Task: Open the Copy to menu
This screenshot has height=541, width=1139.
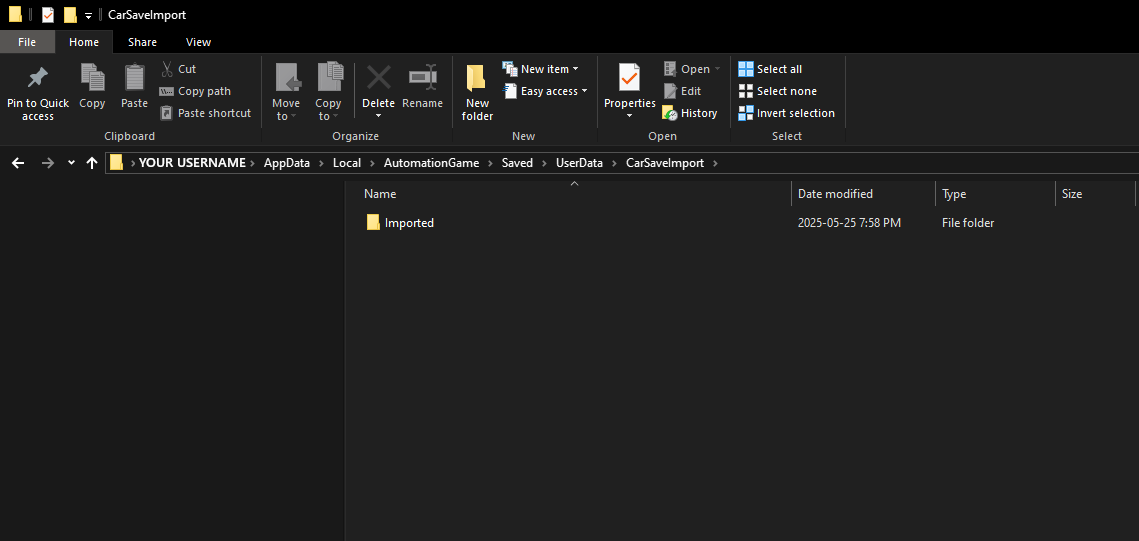Action: [x=328, y=92]
